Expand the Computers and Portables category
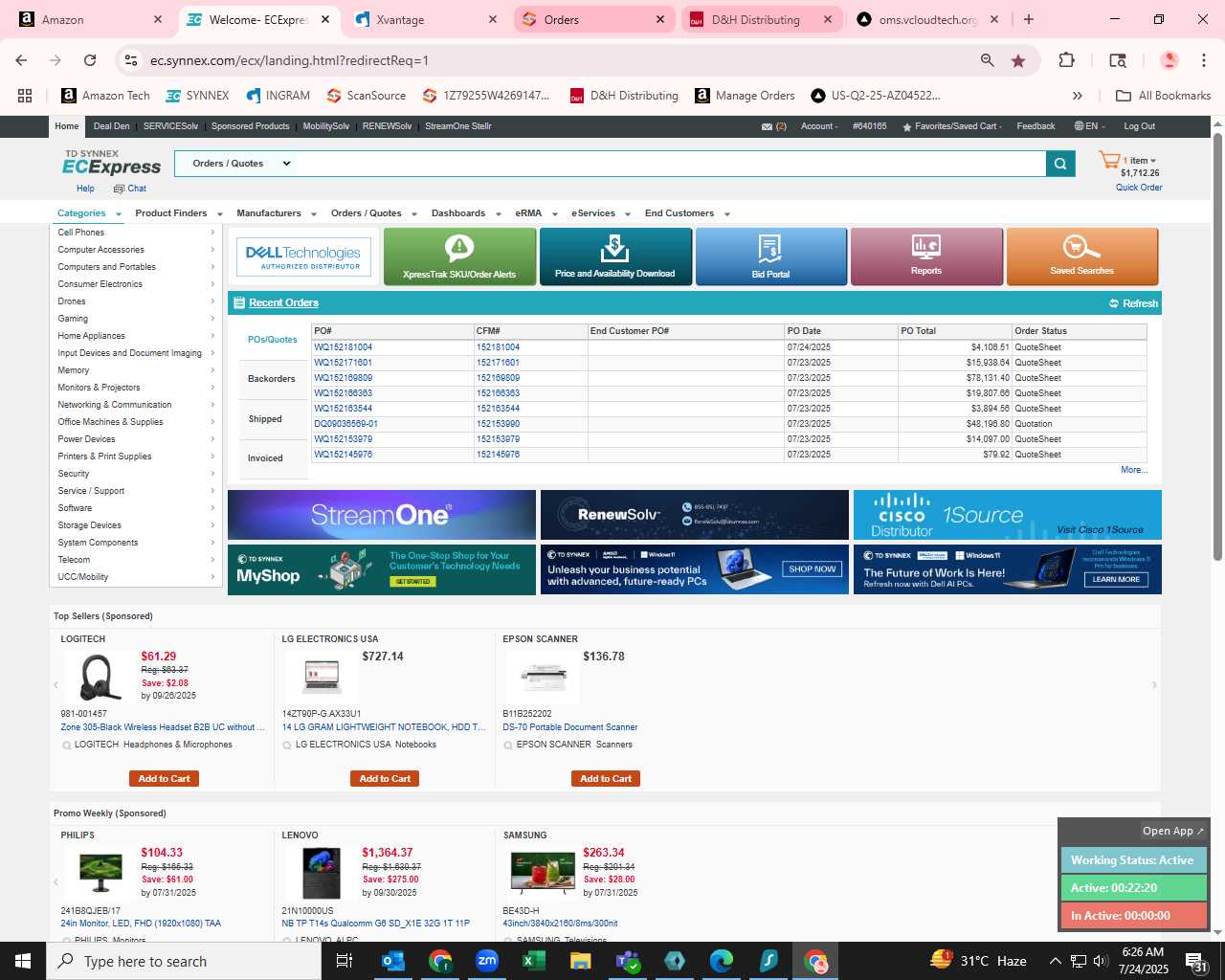The image size is (1225, 980). coord(135,267)
